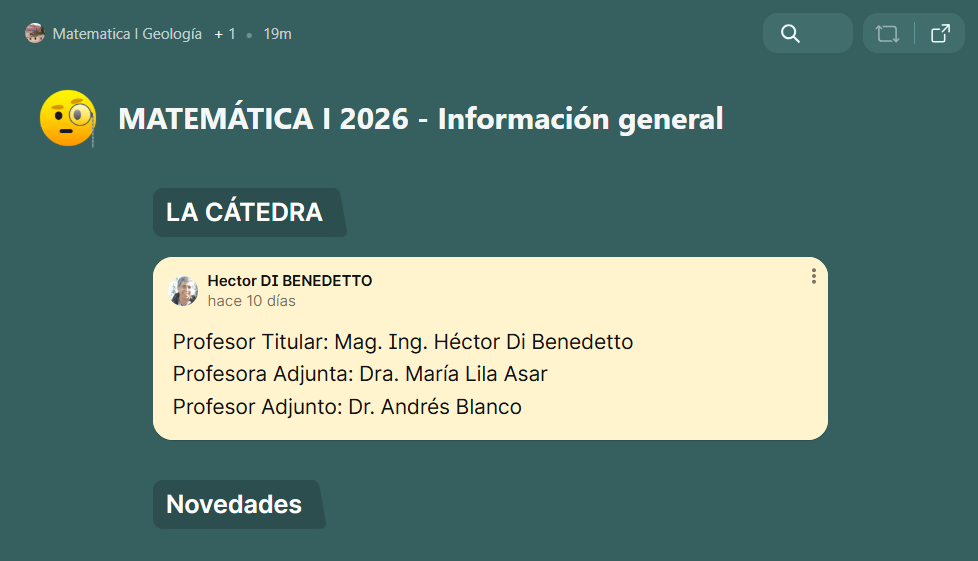Click the Profesor Adjunto Andrés Blanco line
978x561 pixels.
(347, 407)
